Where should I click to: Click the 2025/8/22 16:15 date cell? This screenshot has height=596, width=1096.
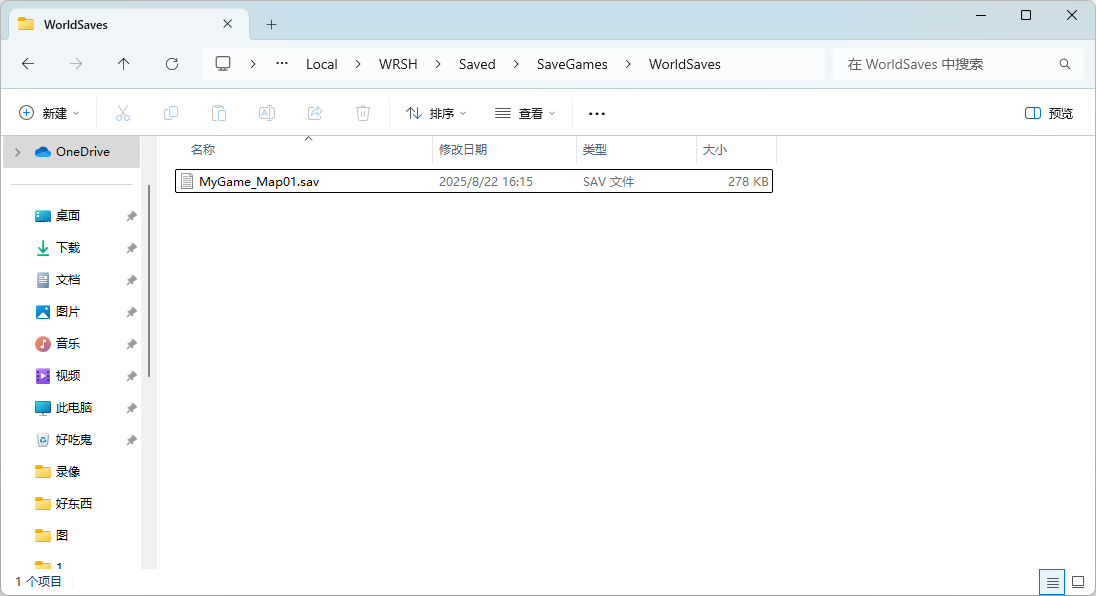pyautogui.click(x=486, y=182)
